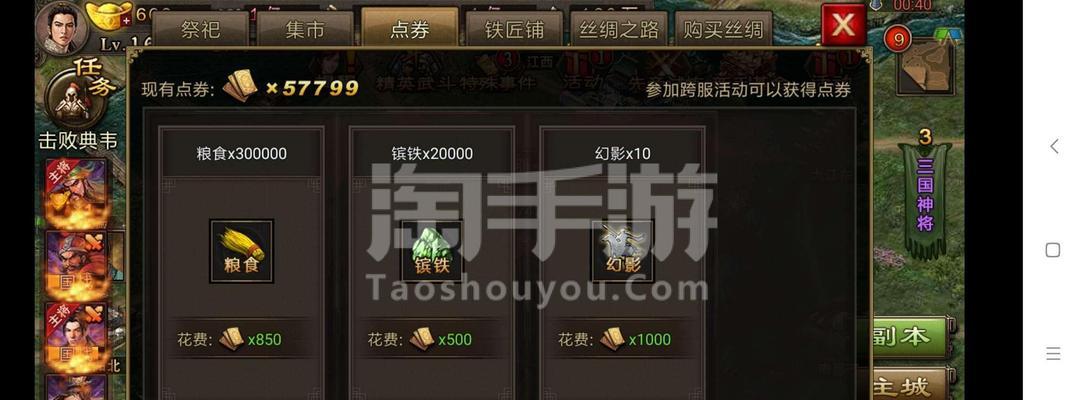Switch to the 祭祀 tab
The height and width of the screenshot is (400, 1083).
click(x=200, y=30)
